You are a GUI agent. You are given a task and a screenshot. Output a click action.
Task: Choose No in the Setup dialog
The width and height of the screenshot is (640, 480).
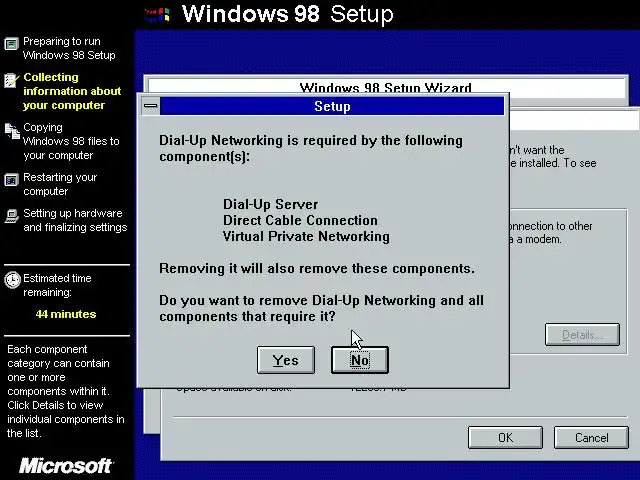[360, 360]
